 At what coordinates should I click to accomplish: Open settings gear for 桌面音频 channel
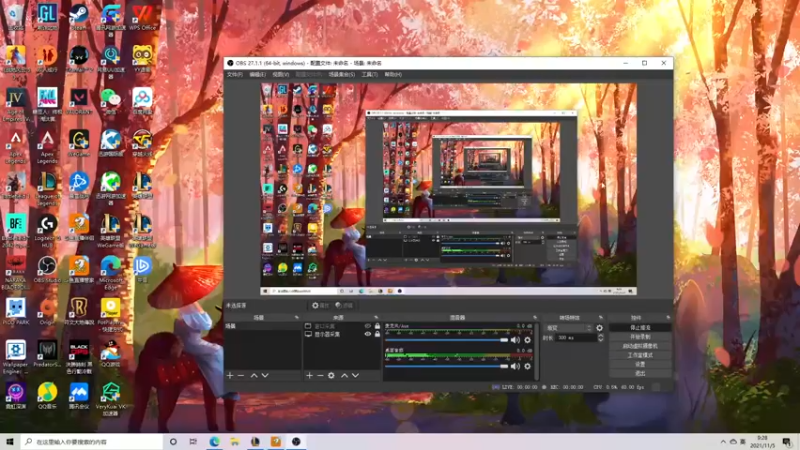[x=528, y=366]
